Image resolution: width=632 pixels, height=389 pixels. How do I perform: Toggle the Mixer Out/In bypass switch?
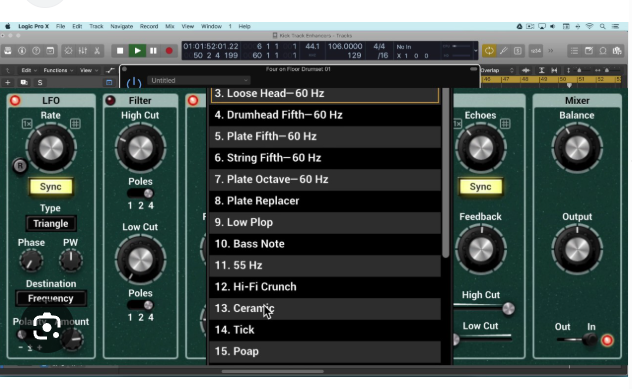(577, 340)
